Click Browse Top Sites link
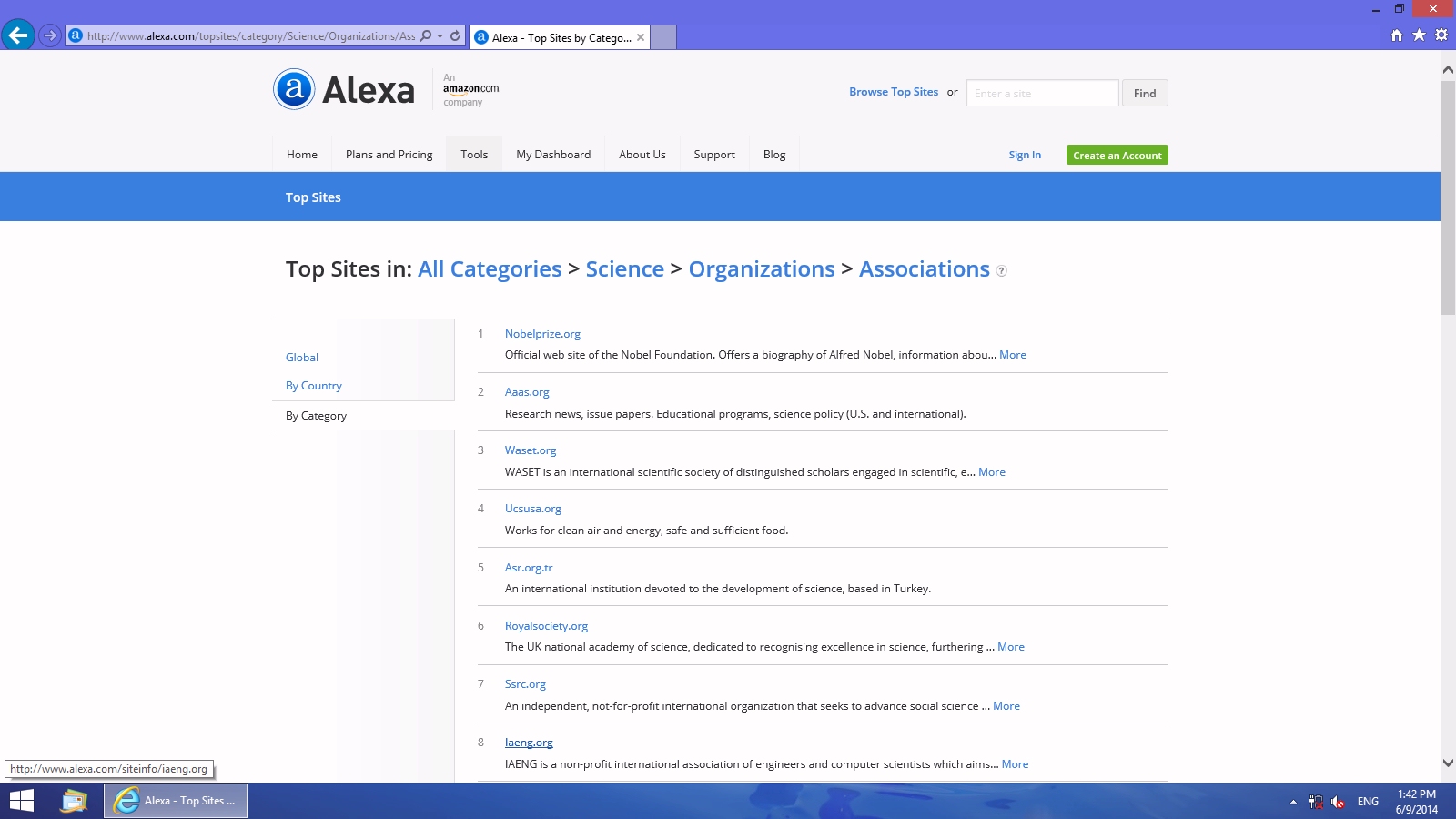The image size is (1456, 819). 894,92
